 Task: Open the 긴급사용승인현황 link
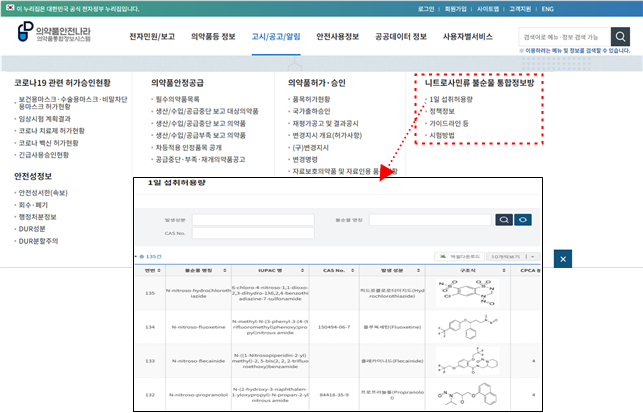tap(43, 155)
